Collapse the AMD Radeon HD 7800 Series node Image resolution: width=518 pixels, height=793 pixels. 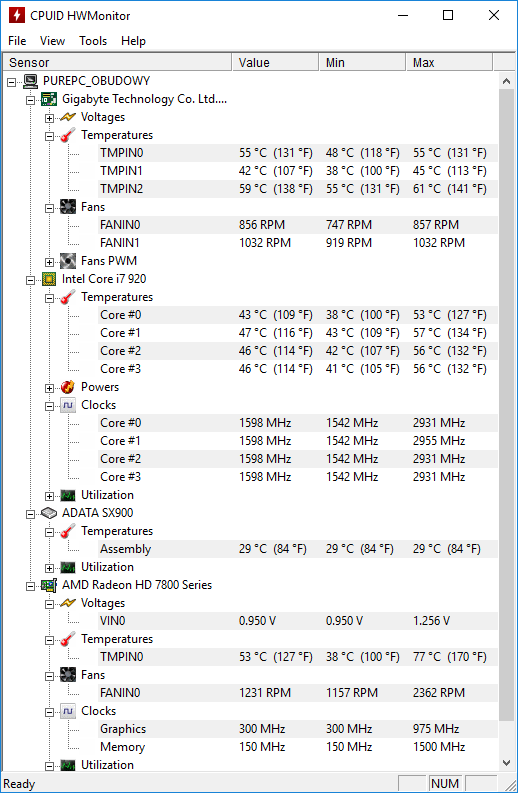(30, 586)
